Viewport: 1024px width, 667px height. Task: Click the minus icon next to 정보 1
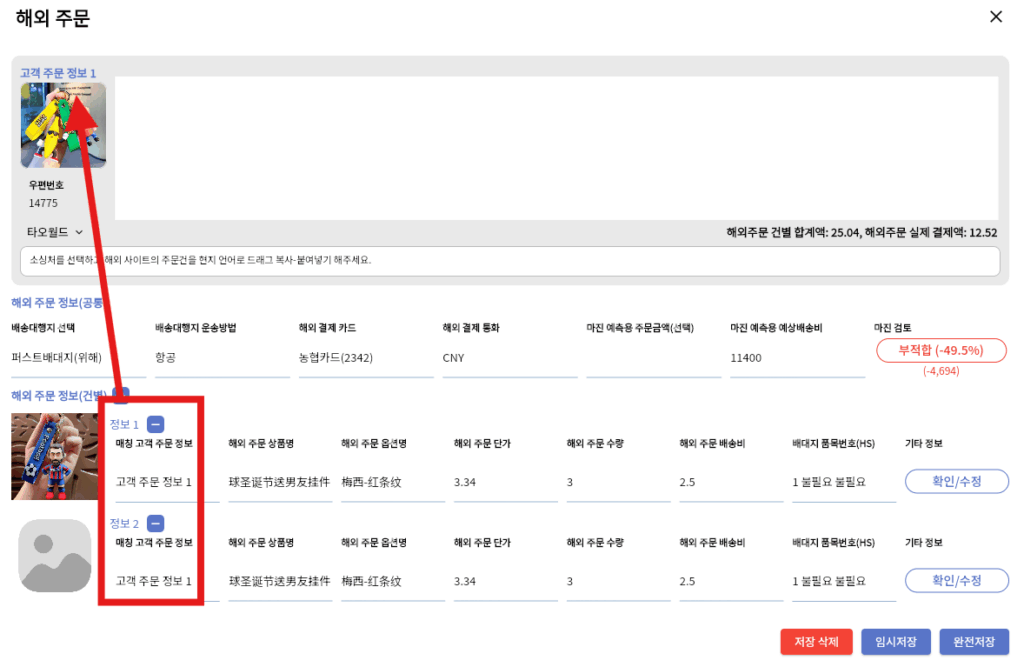[156, 424]
